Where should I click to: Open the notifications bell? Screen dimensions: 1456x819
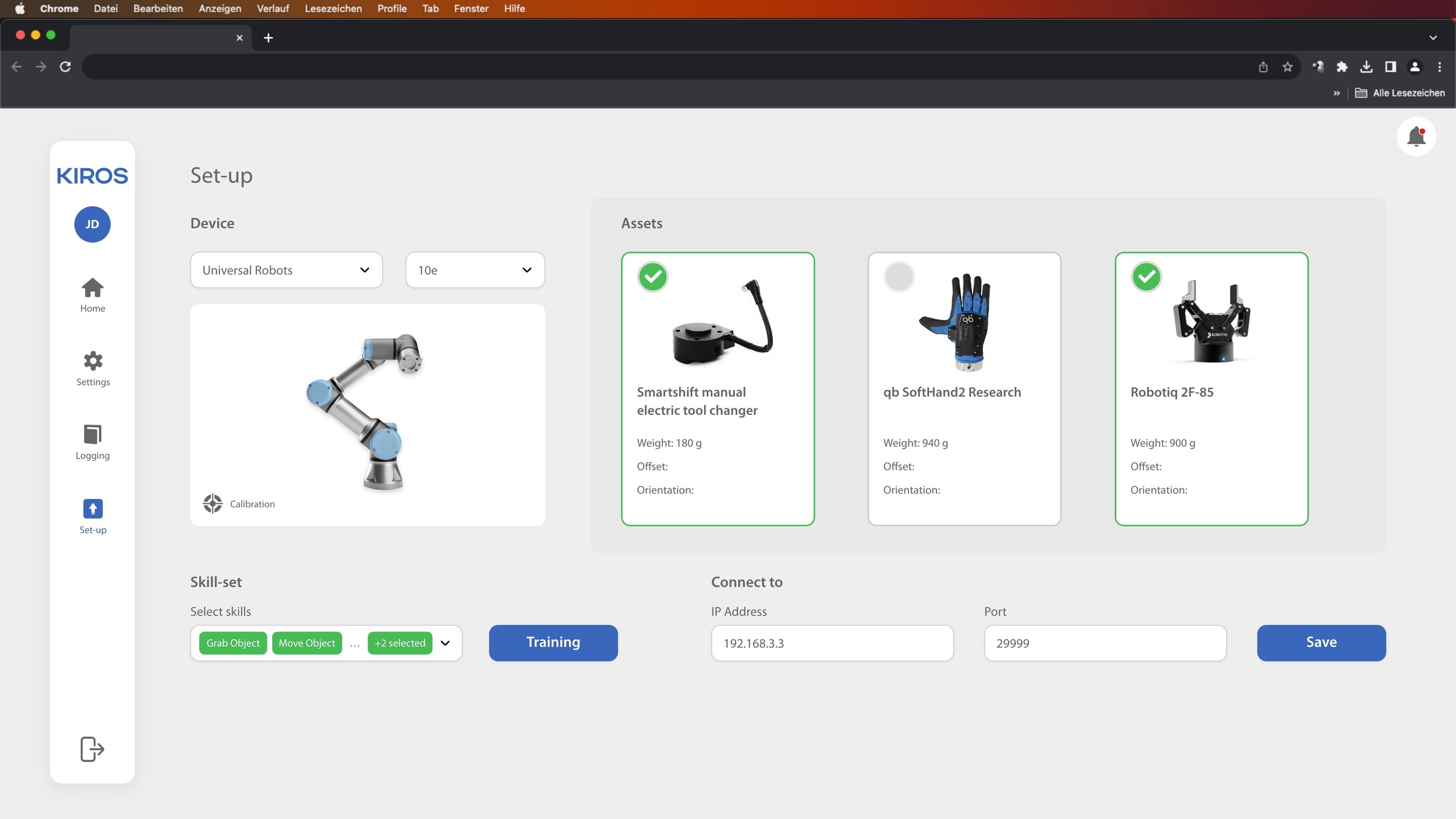(1416, 137)
